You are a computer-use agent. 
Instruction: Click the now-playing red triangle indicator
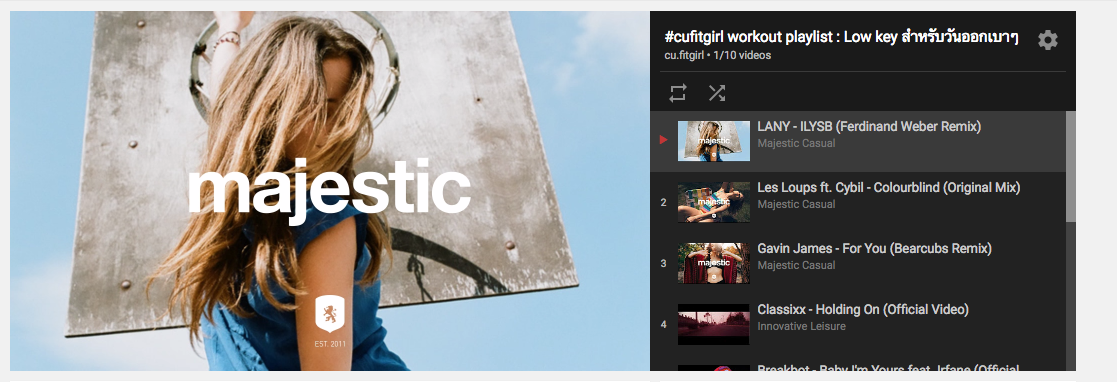[x=663, y=140]
